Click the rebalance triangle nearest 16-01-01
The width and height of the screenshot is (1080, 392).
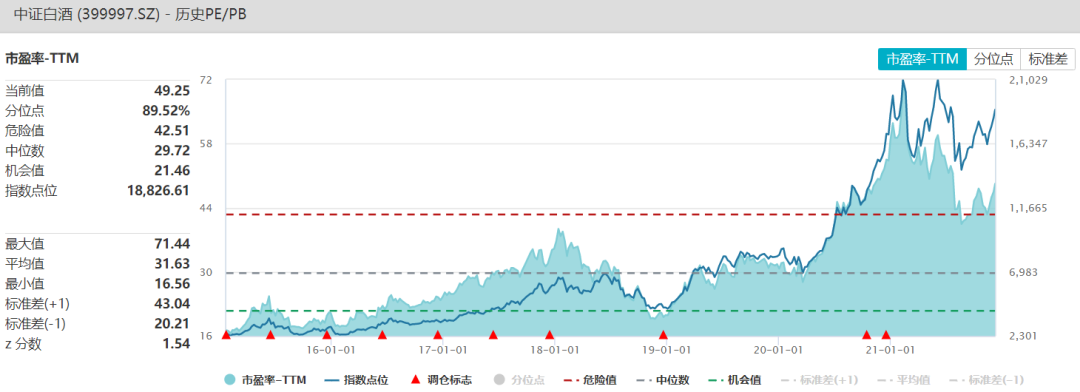point(327,335)
